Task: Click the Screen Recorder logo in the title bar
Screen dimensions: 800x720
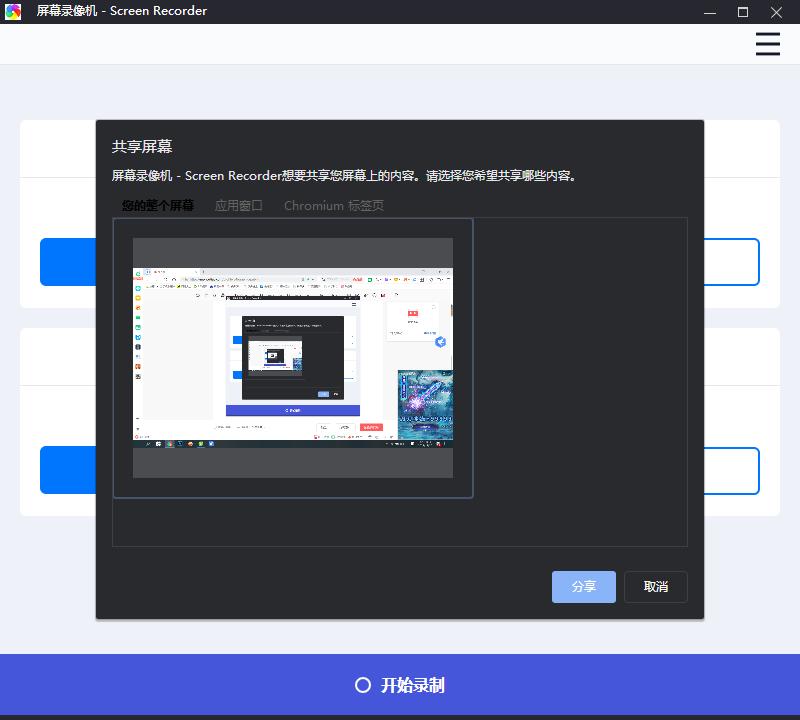Action: [x=14, y=11]
